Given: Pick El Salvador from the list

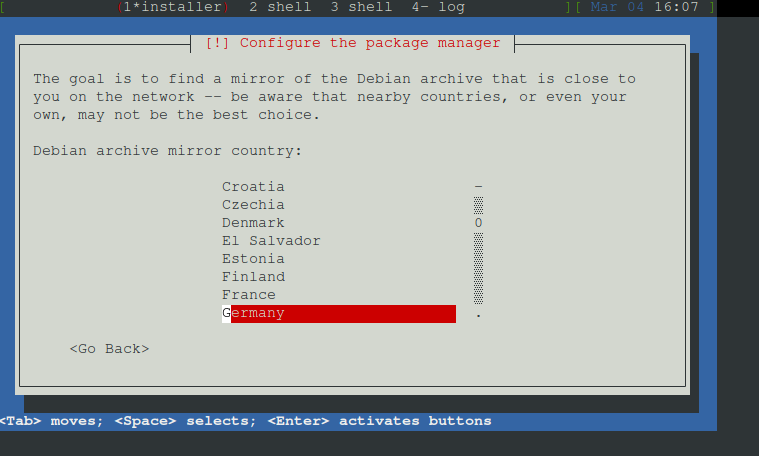Looking at the screenshot, I should tap(271, 241).
